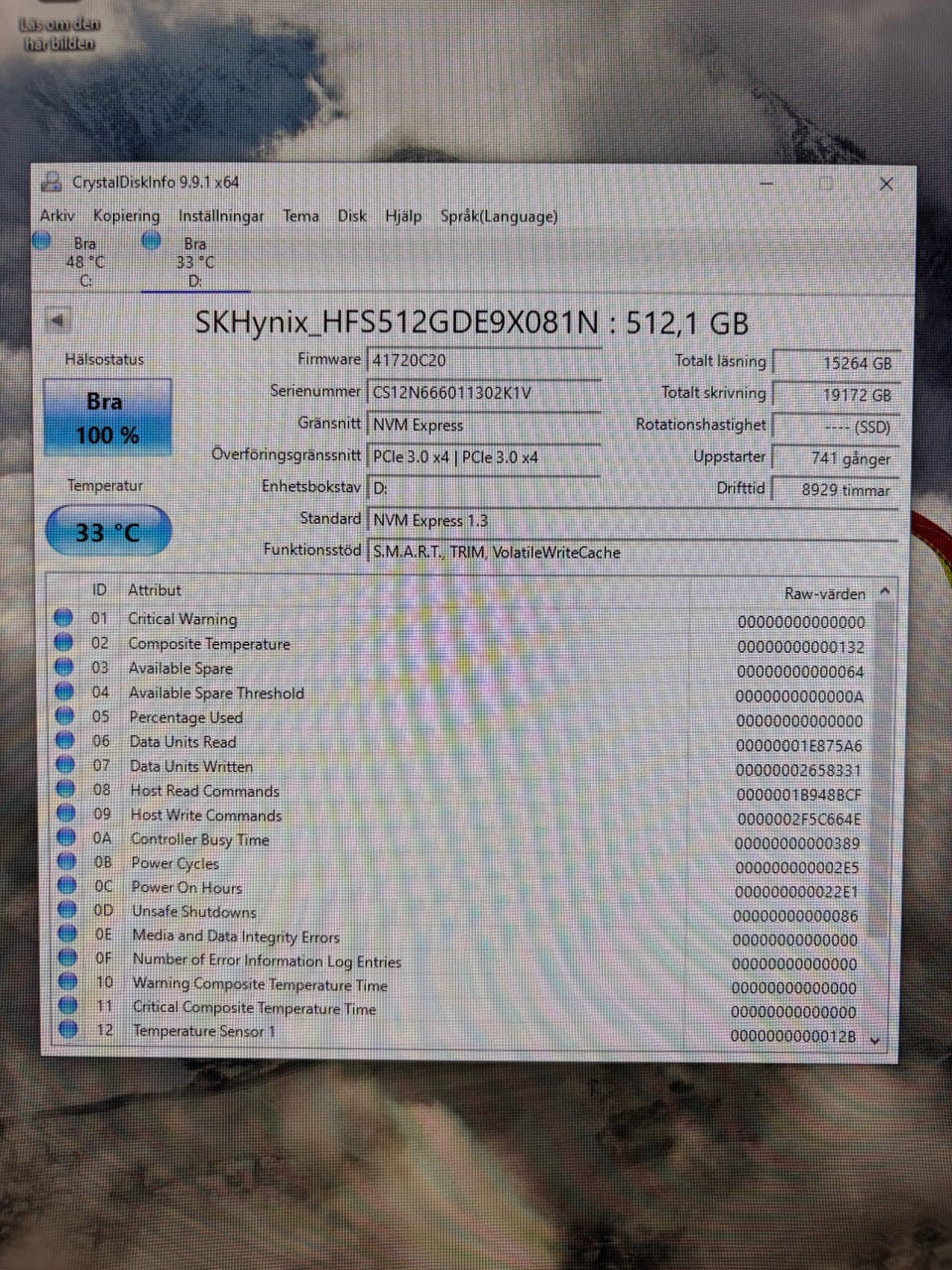Click the status dot for Unsafe Shutdowns
952x1270 pixels.
point(67,910)
